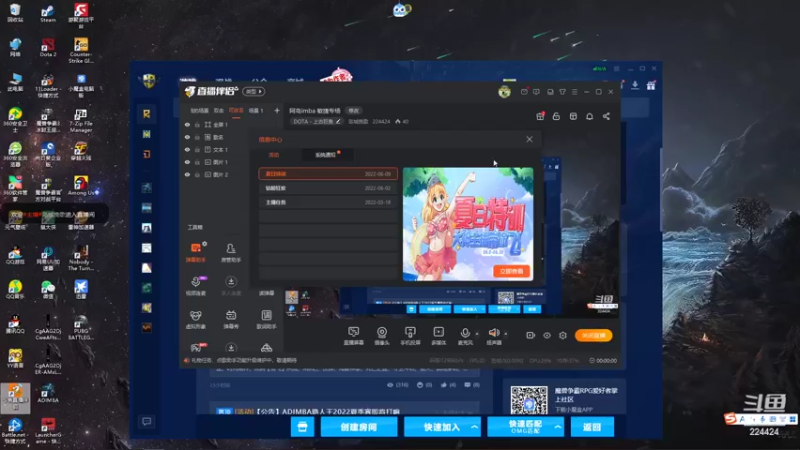Hide the 文本 1 source layer
The image size is (800, 450).
[x=187, y=149]
